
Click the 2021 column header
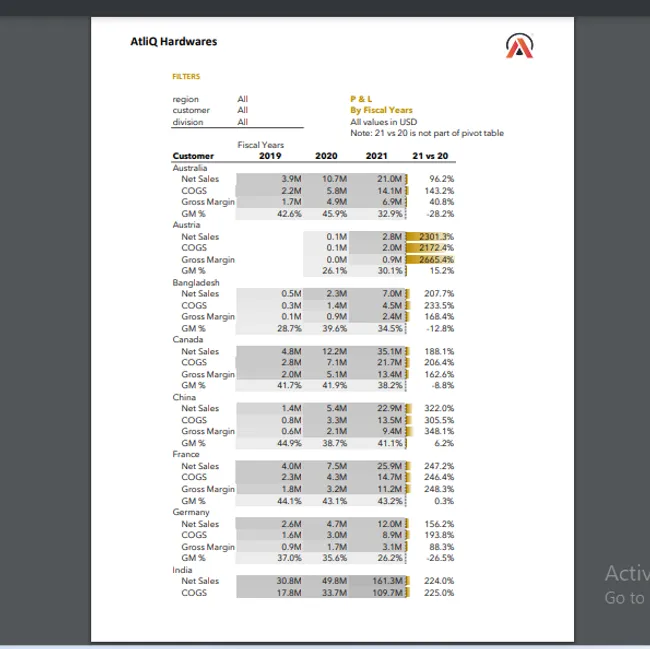pyautogui.click(x=376, y=156)
